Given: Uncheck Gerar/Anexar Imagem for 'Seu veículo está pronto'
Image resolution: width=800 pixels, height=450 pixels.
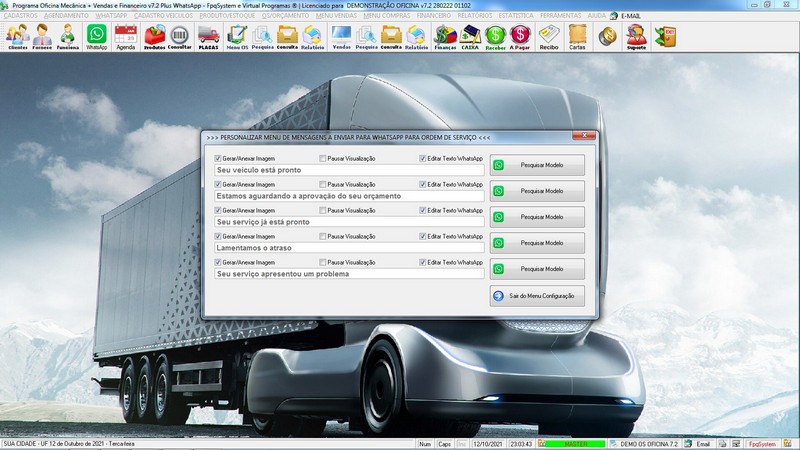Looking at the screenshot, I should coord(218,158).
